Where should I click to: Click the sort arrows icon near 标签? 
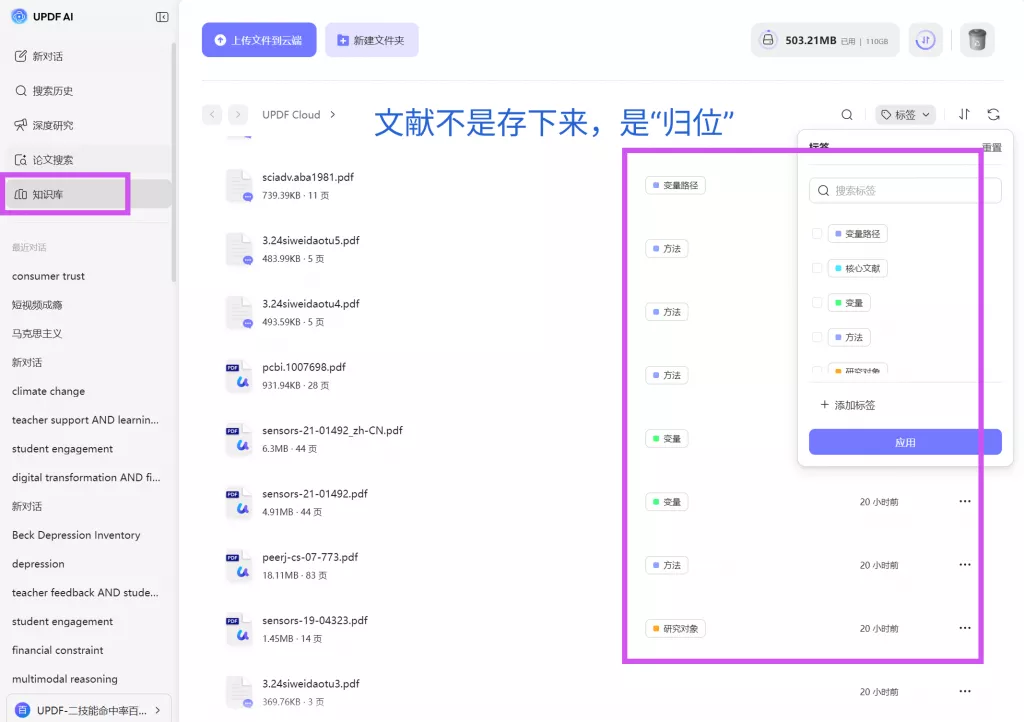tap(963, 114)
